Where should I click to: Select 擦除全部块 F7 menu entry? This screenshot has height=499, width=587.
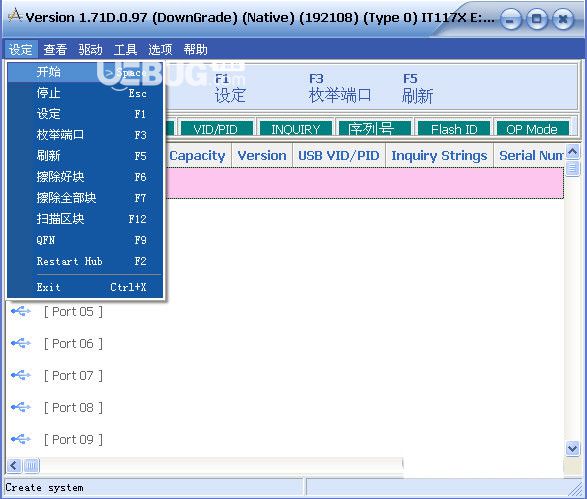(x=85, y=198)
